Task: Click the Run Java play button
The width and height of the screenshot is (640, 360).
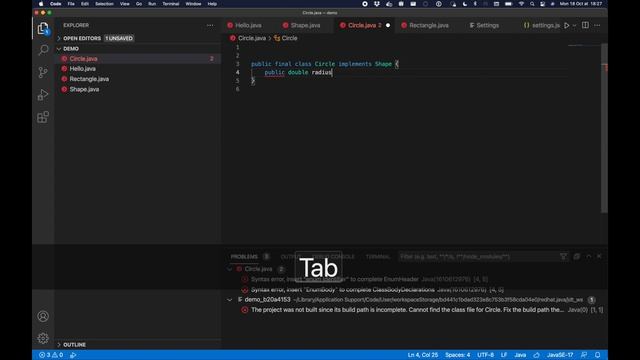Action: [567, 25]
